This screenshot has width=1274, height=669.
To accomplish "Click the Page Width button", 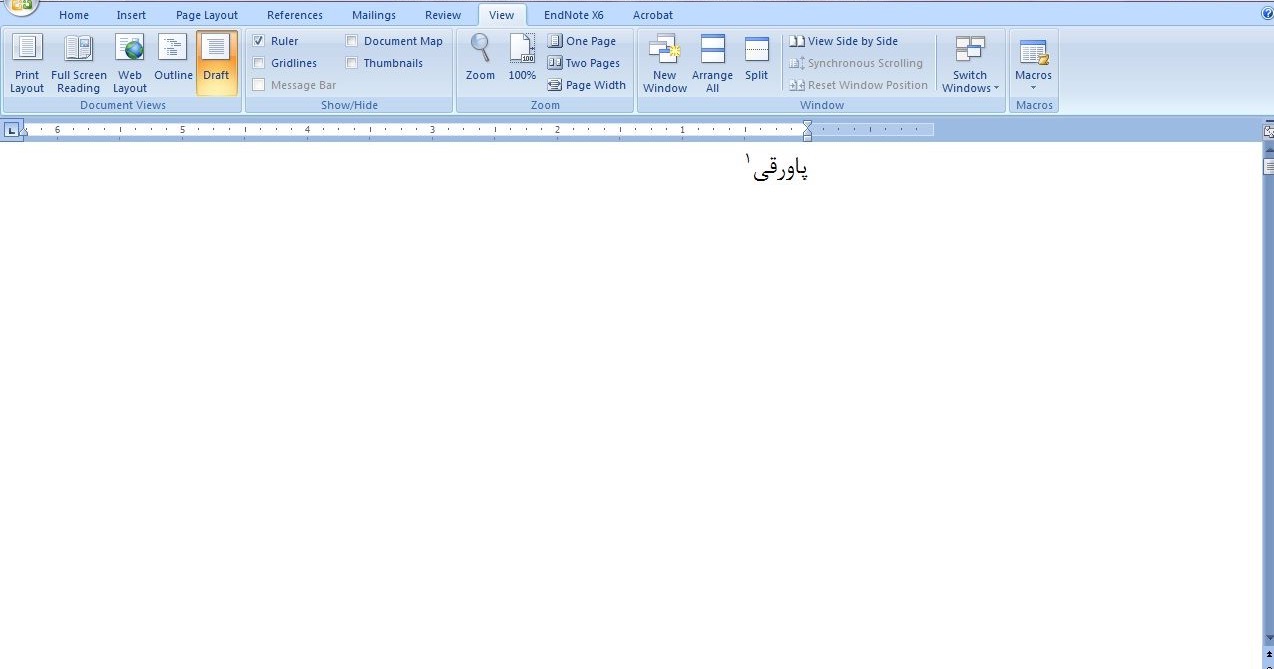I will (x=586, y=85).
